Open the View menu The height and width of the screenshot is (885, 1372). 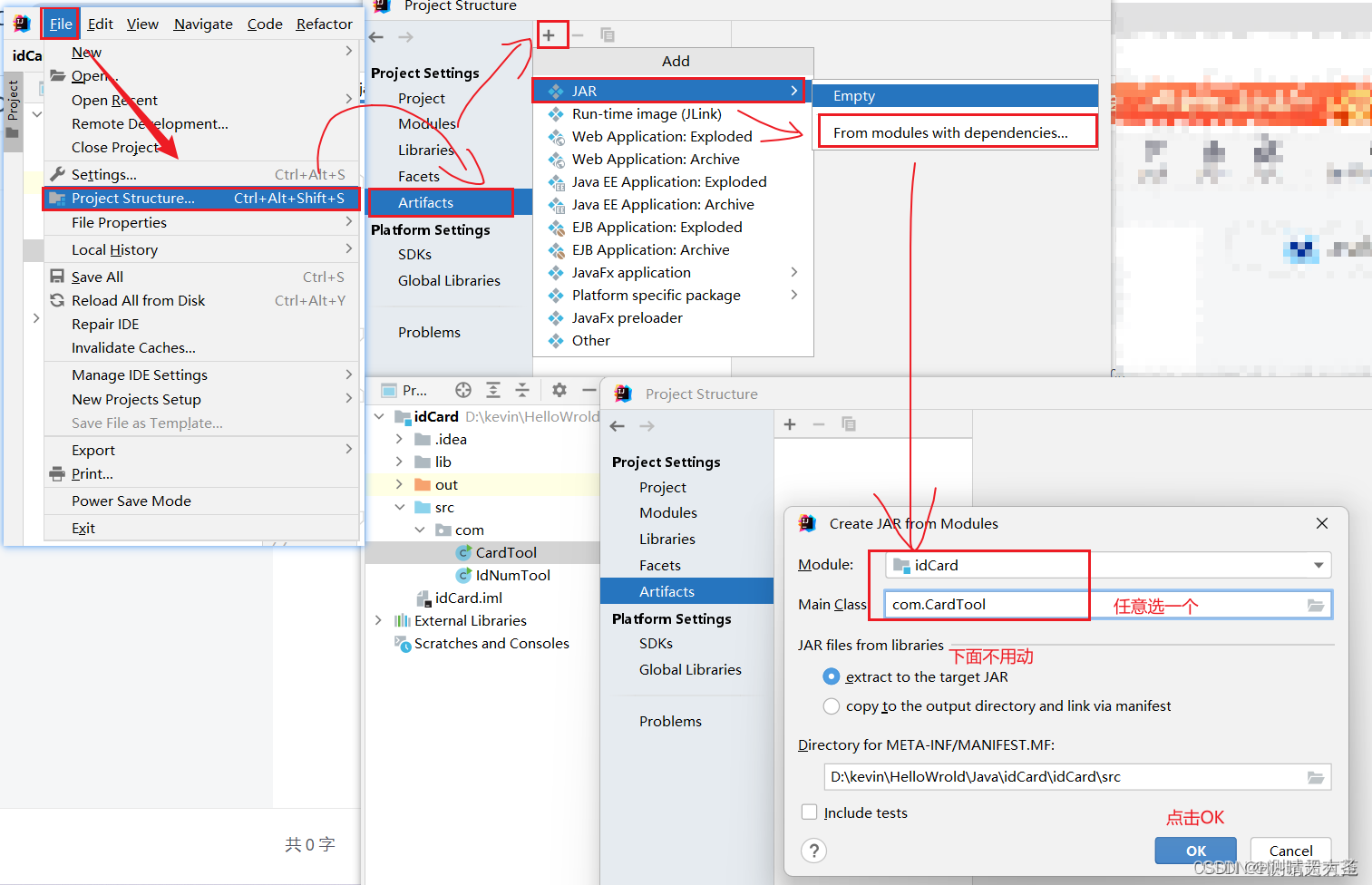coord(142,24)
